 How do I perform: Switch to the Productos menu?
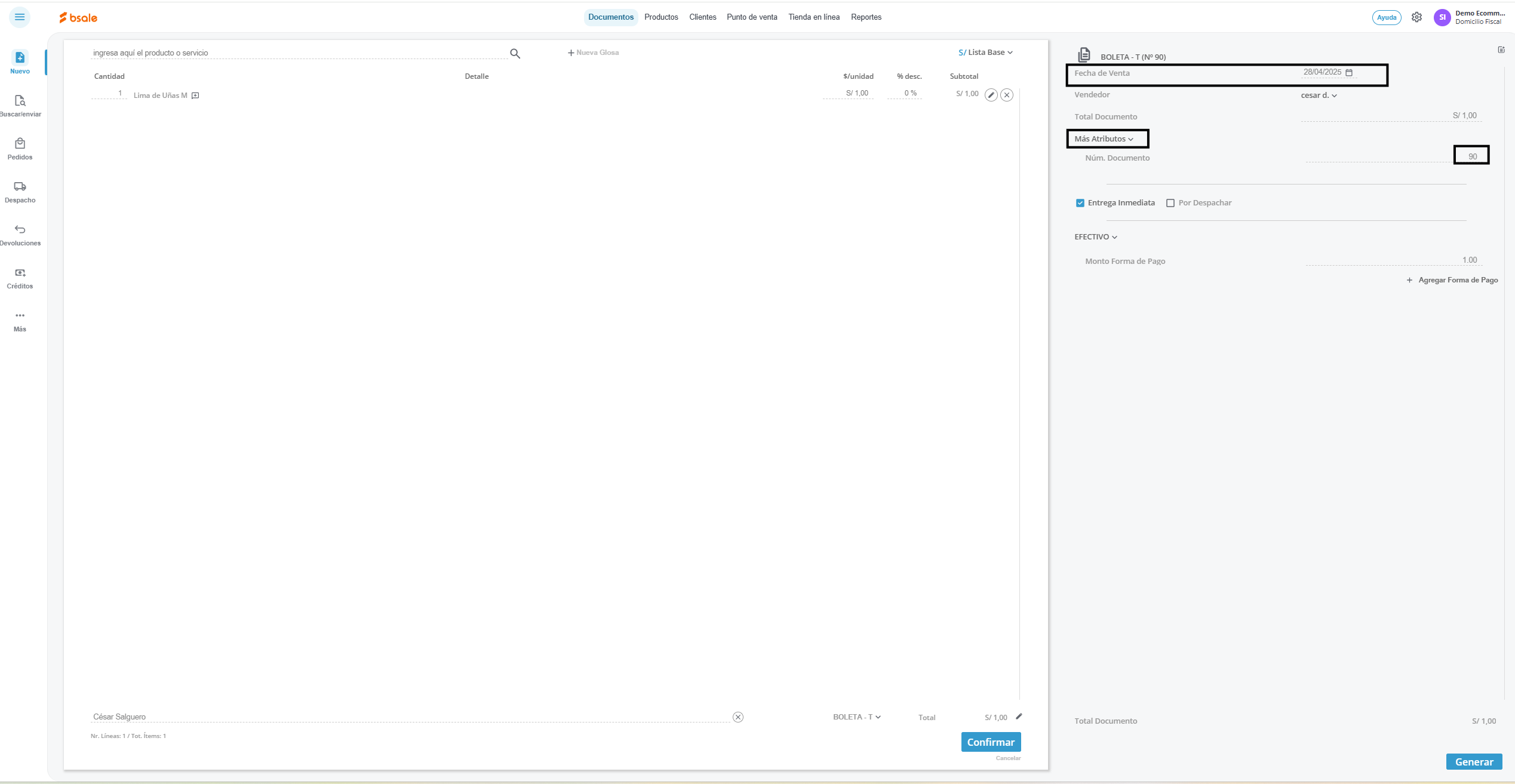661,17
